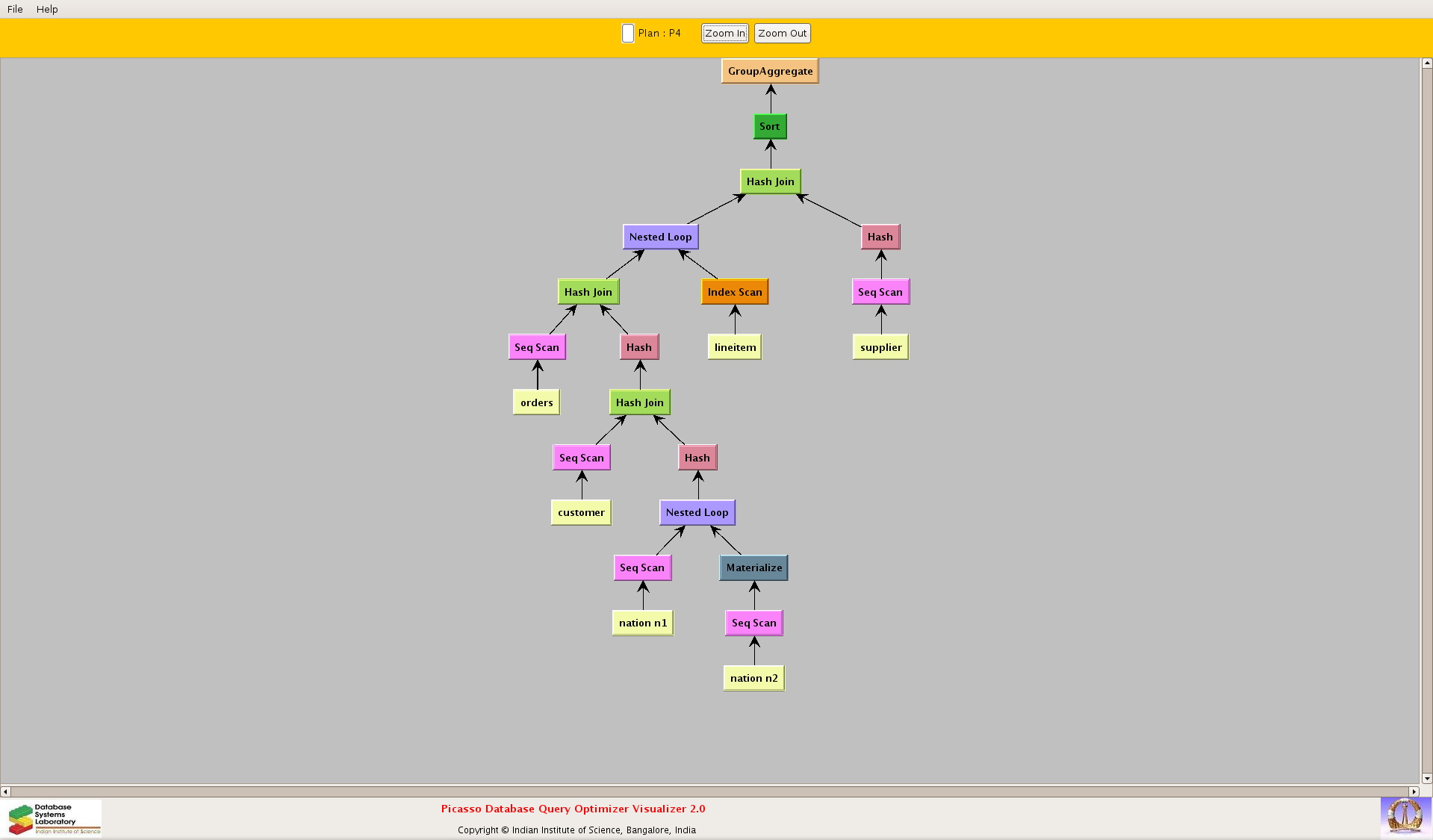Click the horizontal scrollbar right arrow
The width and height of the screenshot is (1433, 840).
(x=1414, y=791)
